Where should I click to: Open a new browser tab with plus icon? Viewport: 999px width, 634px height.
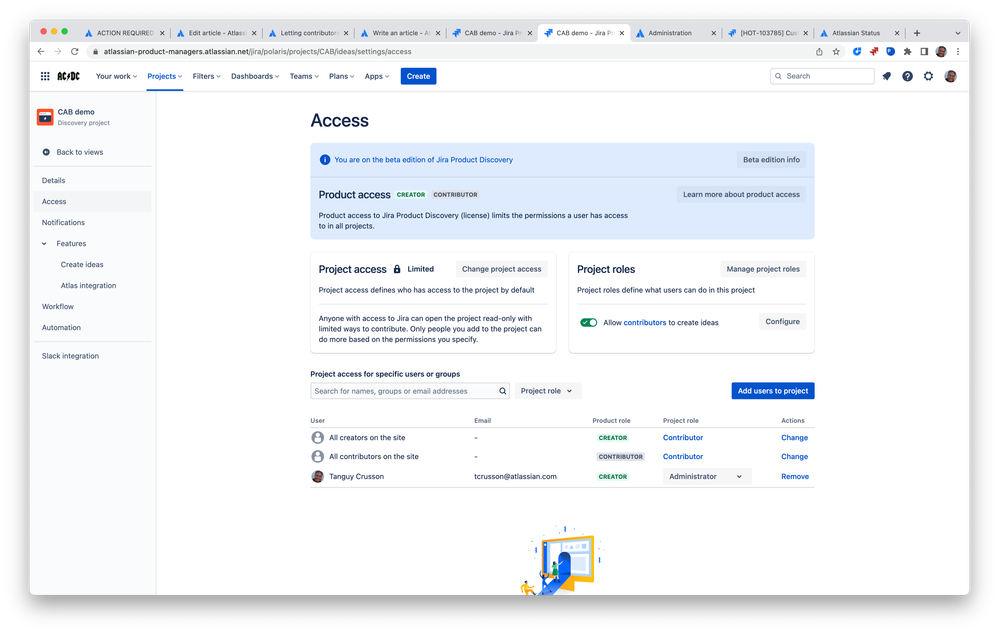click(x=917, y=33)
